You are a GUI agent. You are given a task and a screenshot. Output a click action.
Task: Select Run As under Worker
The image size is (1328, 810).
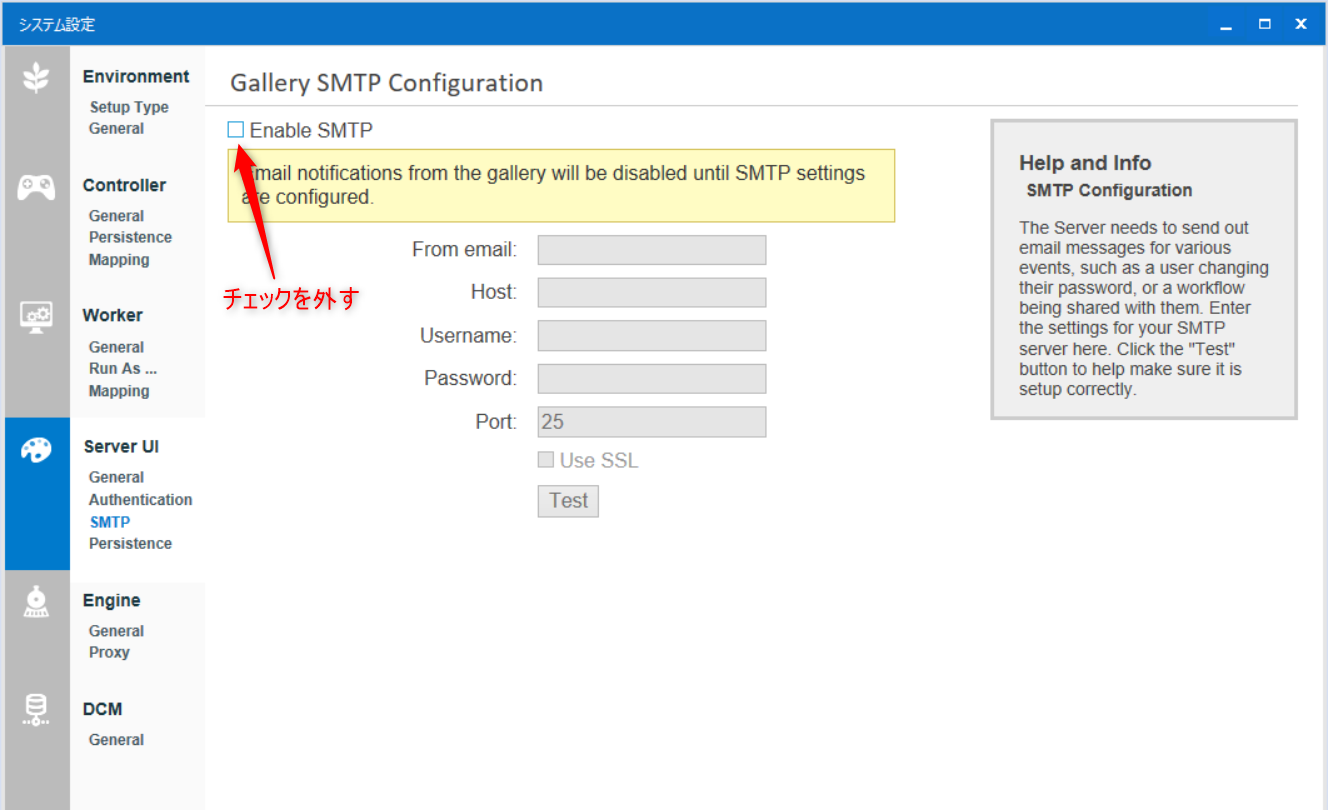tap(123, 368)
